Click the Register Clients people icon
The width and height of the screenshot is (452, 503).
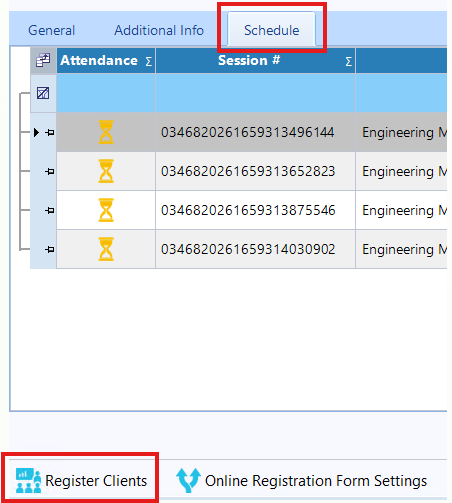pos(28,481)
